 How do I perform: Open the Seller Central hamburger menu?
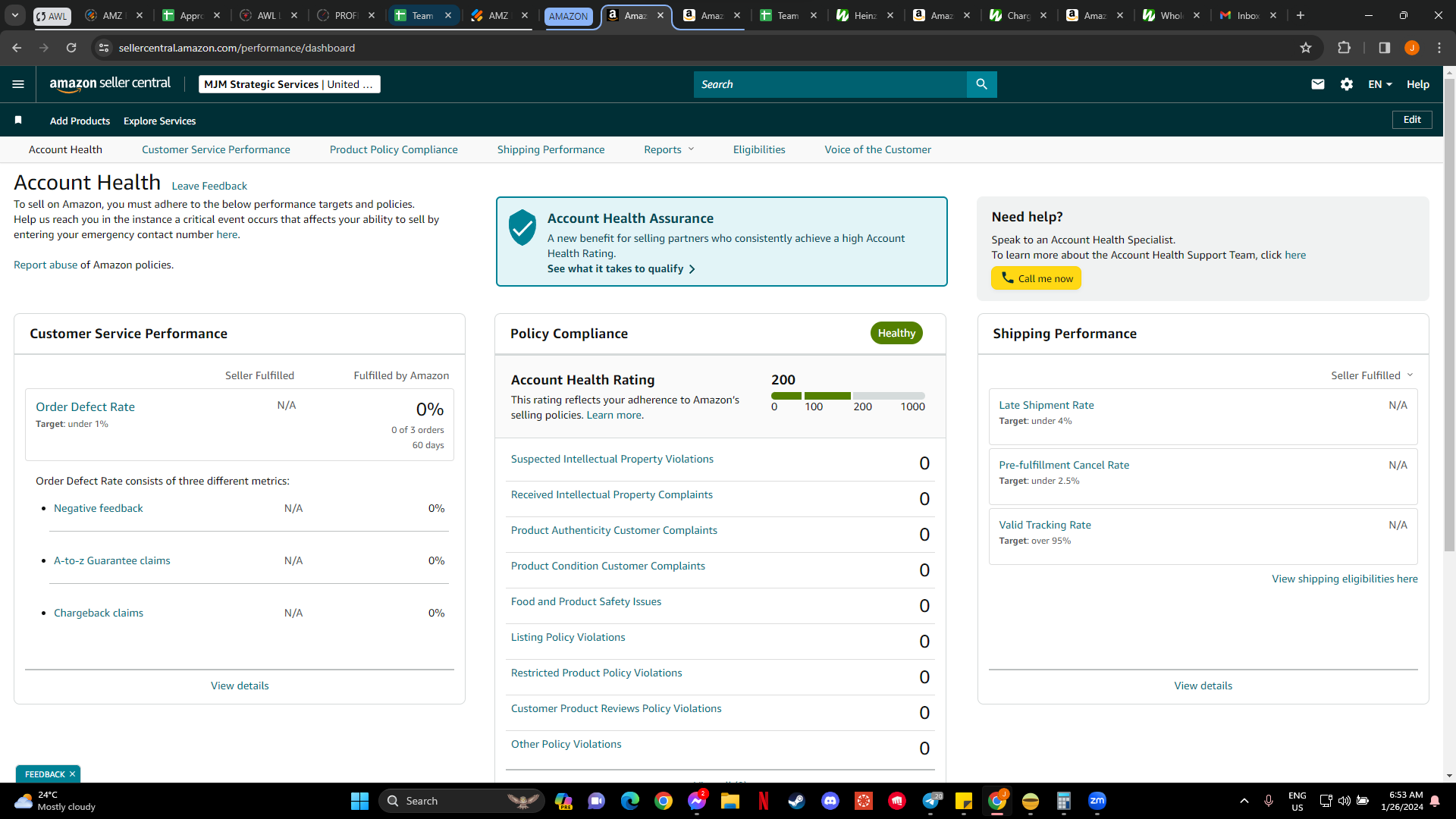coord(18,84)
